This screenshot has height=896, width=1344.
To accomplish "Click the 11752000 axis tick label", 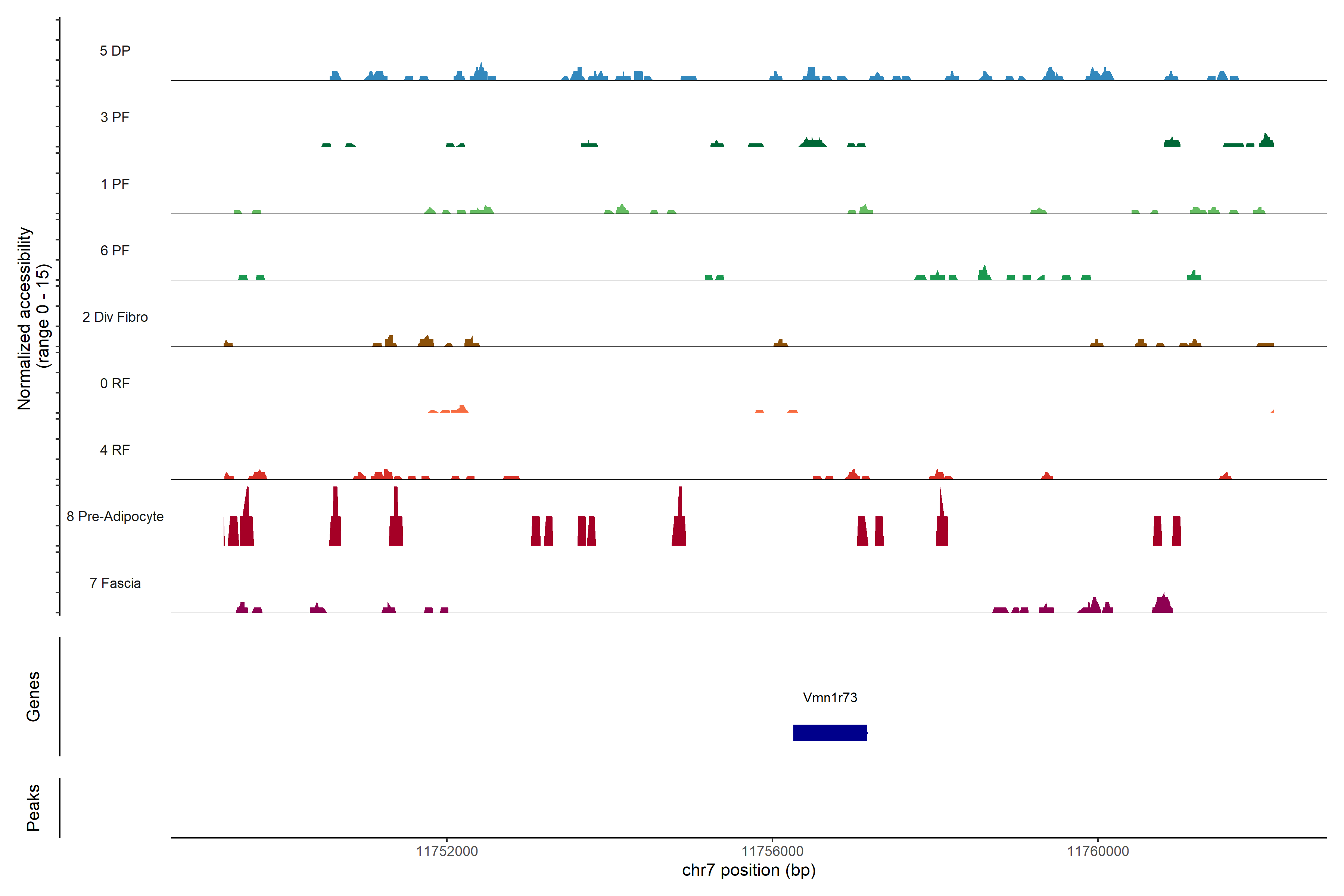I will [447, 851].
